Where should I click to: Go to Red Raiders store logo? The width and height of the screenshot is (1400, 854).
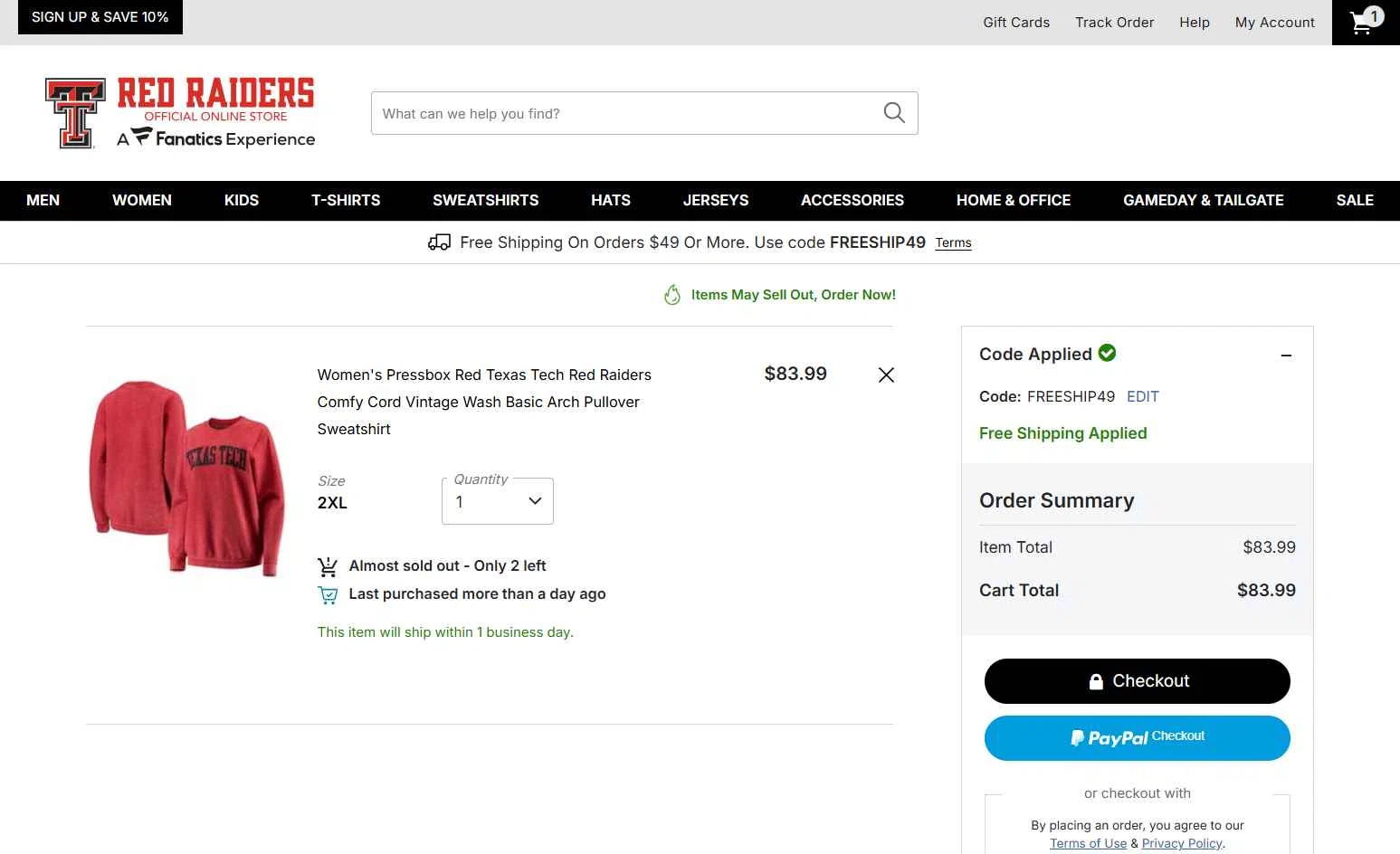180,113
